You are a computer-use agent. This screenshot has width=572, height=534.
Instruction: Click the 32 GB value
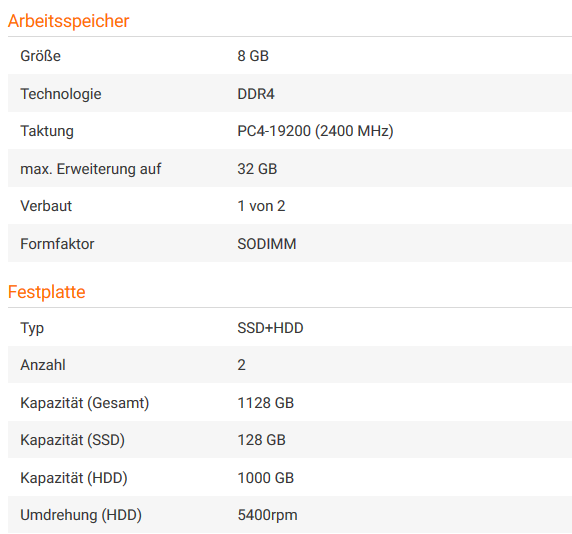pos(257,169)
